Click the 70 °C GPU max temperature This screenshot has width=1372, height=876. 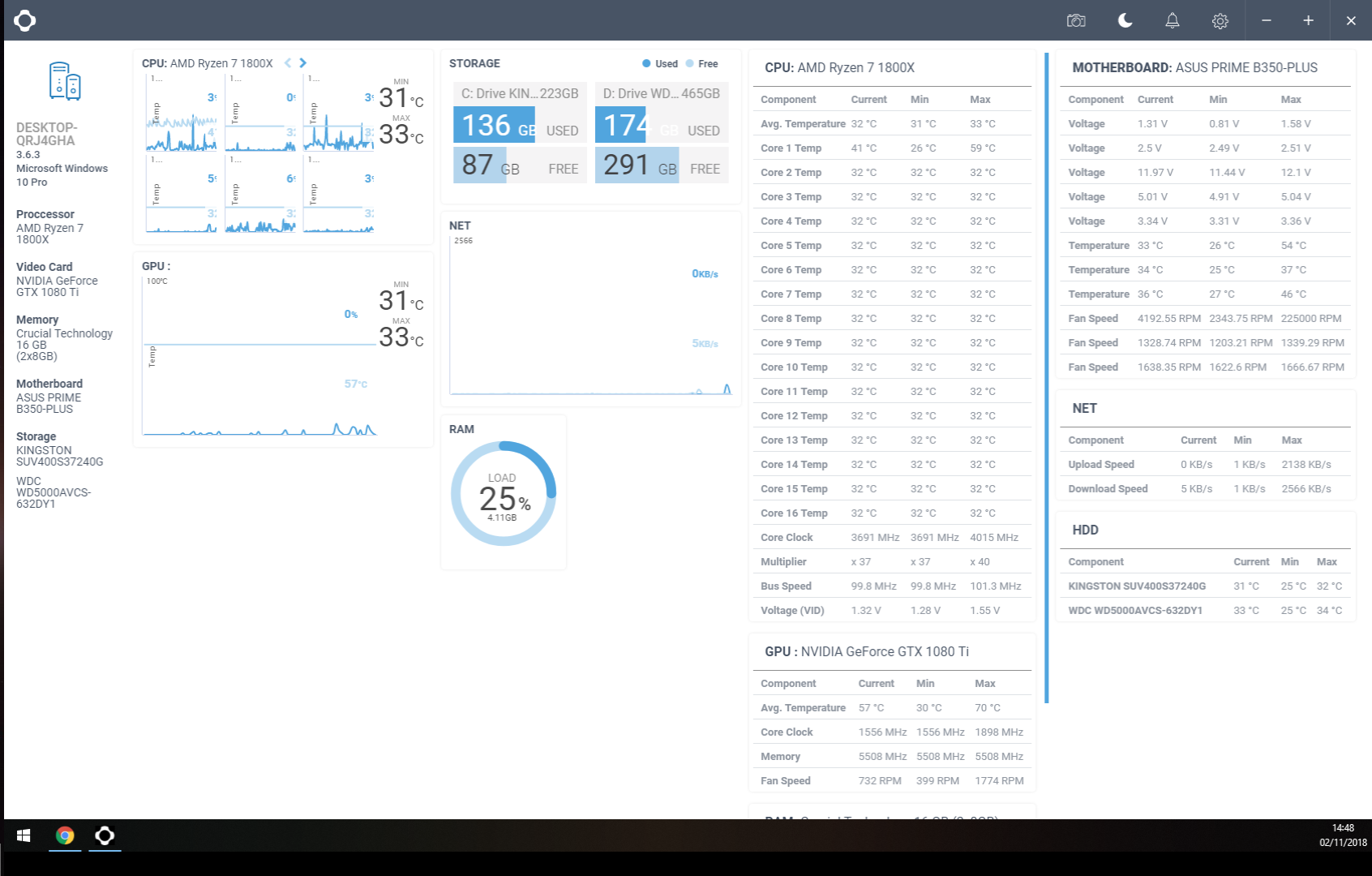coord(988,708)
